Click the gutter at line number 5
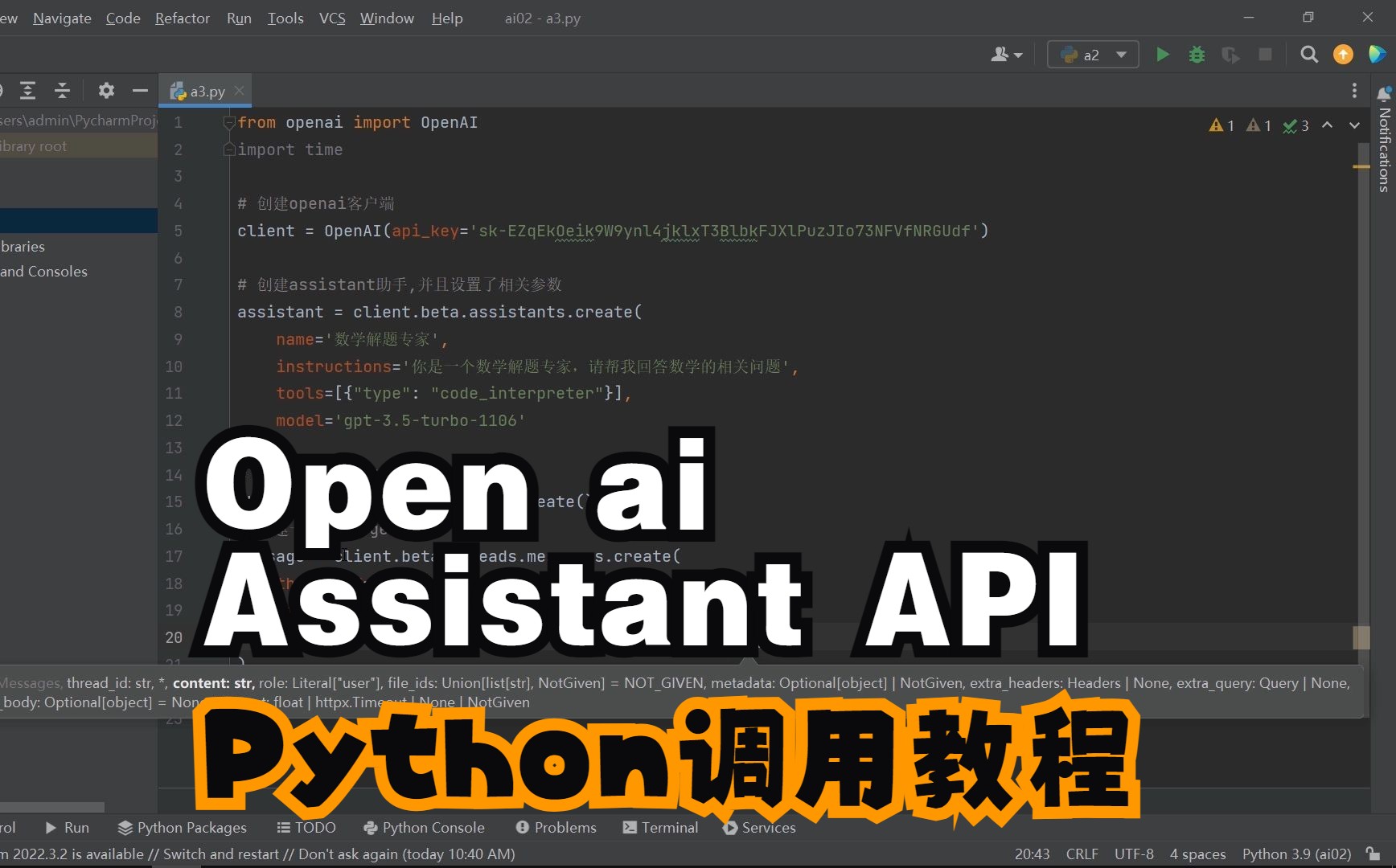 [x=178, y=231]
